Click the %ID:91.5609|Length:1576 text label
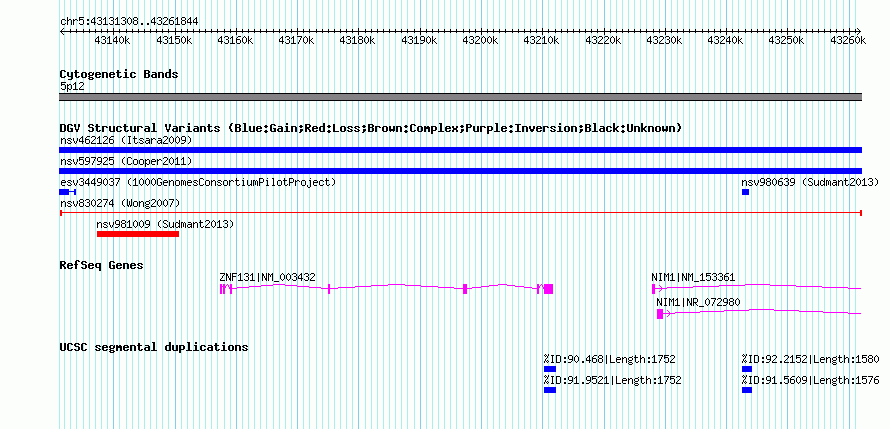The height and width of the screenshot is (429, 890). tap(810, 380)
